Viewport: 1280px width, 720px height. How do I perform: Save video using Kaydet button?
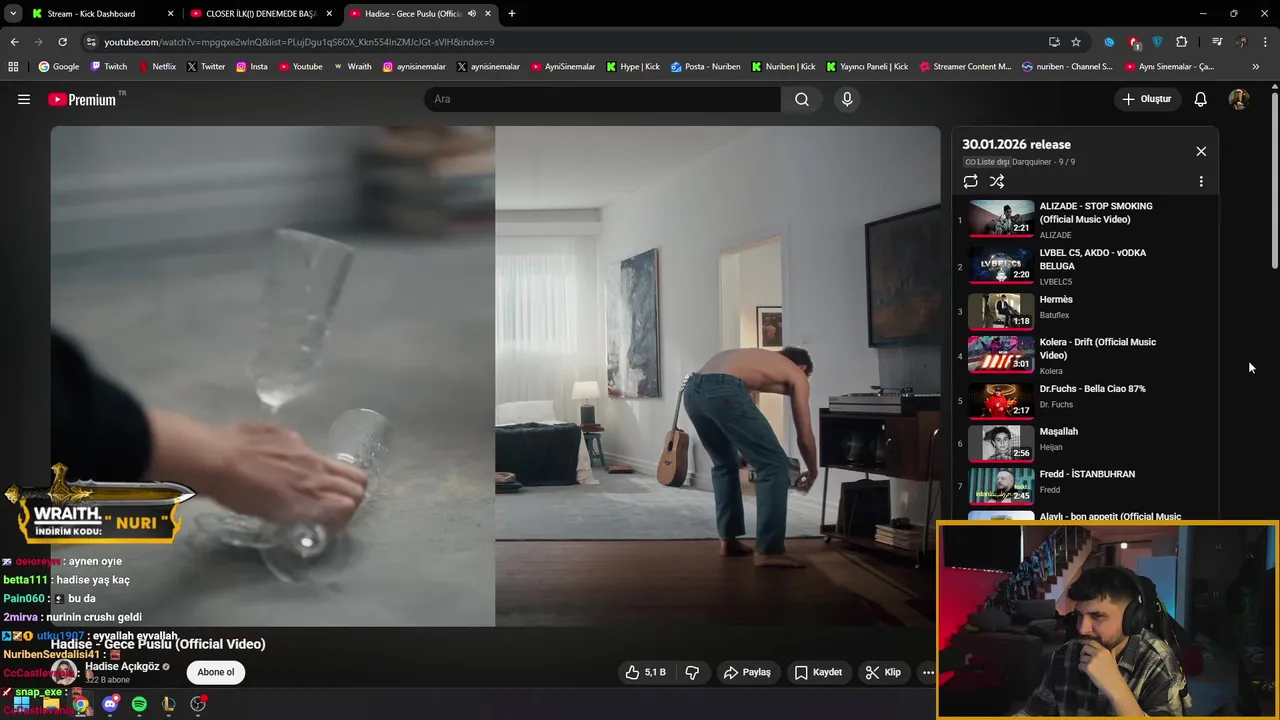818,672
